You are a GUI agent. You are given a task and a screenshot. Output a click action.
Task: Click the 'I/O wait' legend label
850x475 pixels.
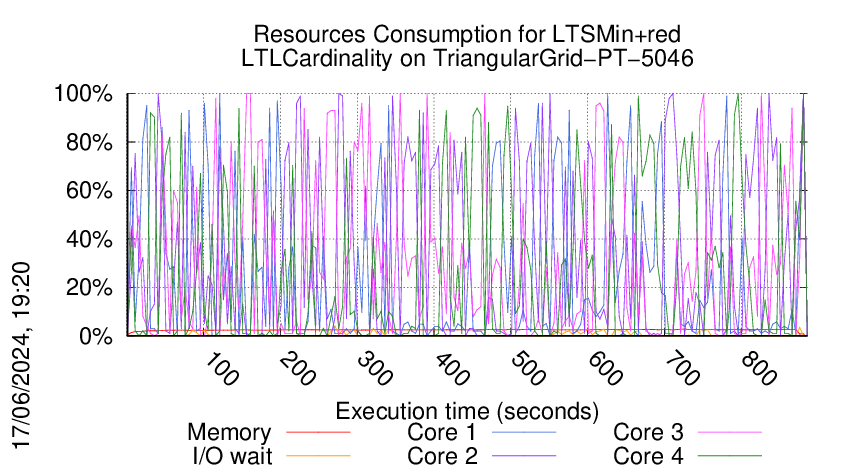click(232, 456)
